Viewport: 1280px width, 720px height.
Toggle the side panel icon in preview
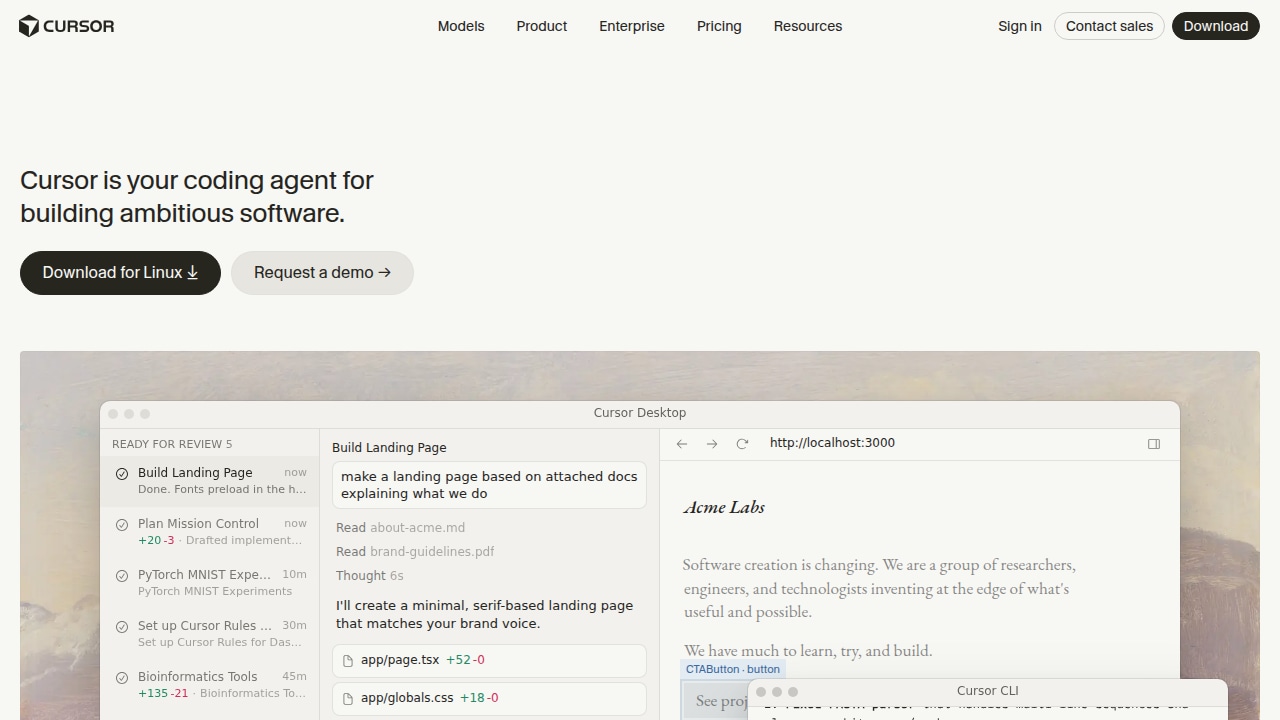coord(1154,444)
